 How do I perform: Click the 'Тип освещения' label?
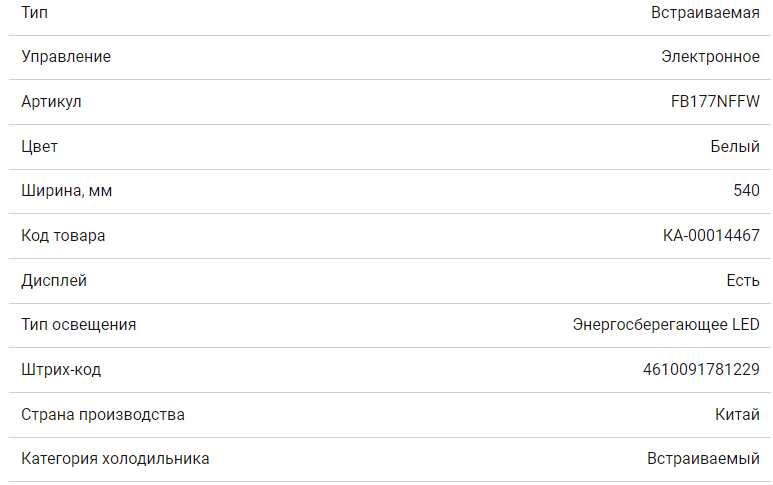coord(79,325)
